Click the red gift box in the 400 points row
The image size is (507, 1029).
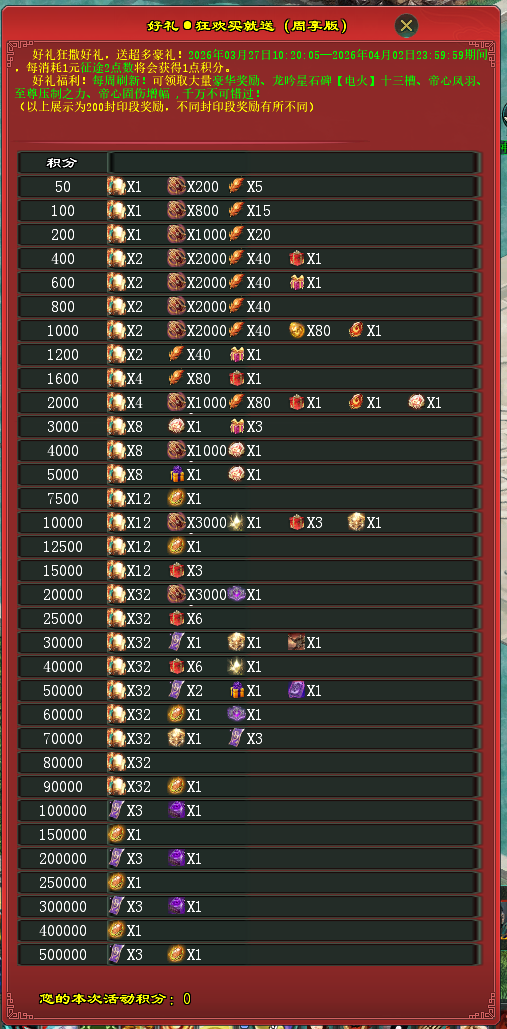(296, 259)
